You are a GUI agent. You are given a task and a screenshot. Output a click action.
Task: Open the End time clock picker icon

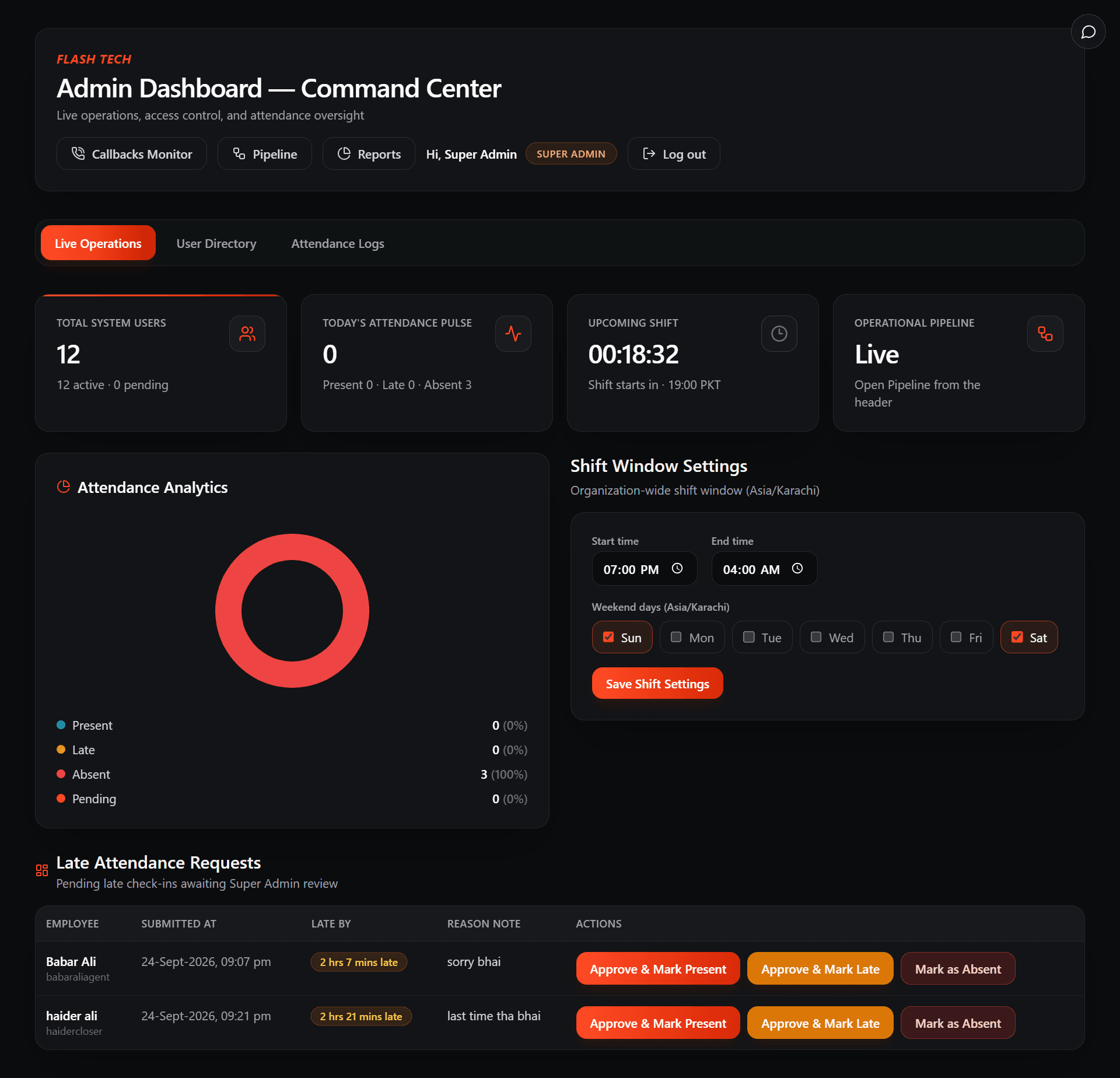pyautogui.click(x=797, y=568)
